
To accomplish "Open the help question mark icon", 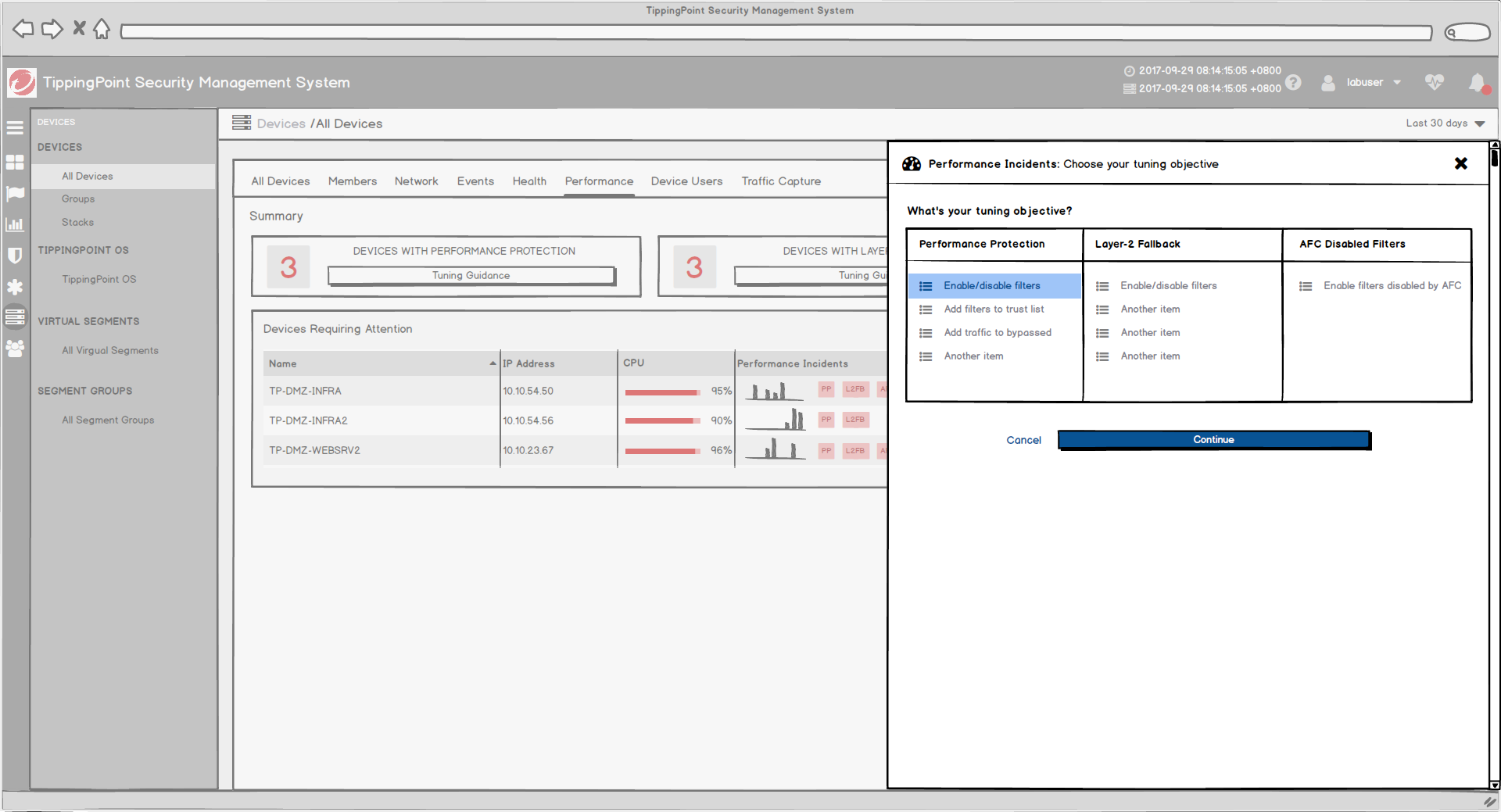I will point(1293,82).
